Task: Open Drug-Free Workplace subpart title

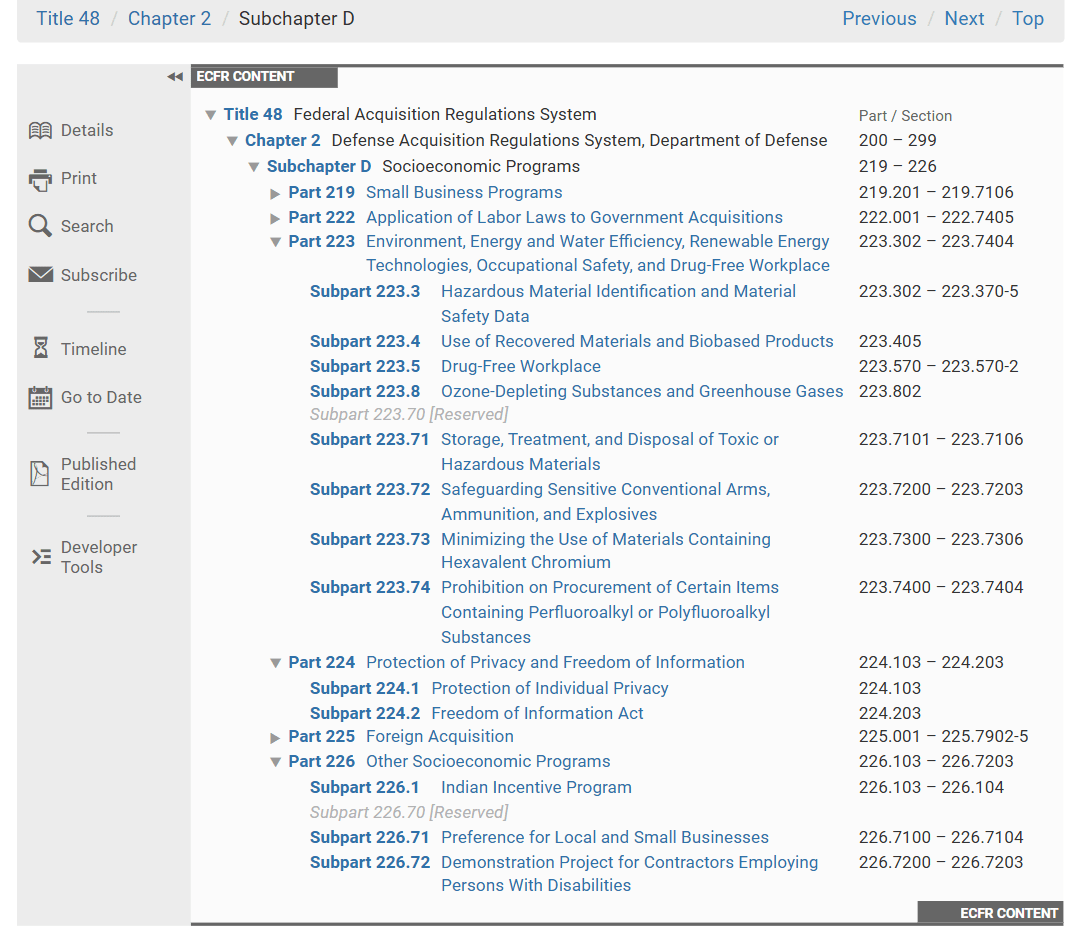Action: tap(520, 366)
